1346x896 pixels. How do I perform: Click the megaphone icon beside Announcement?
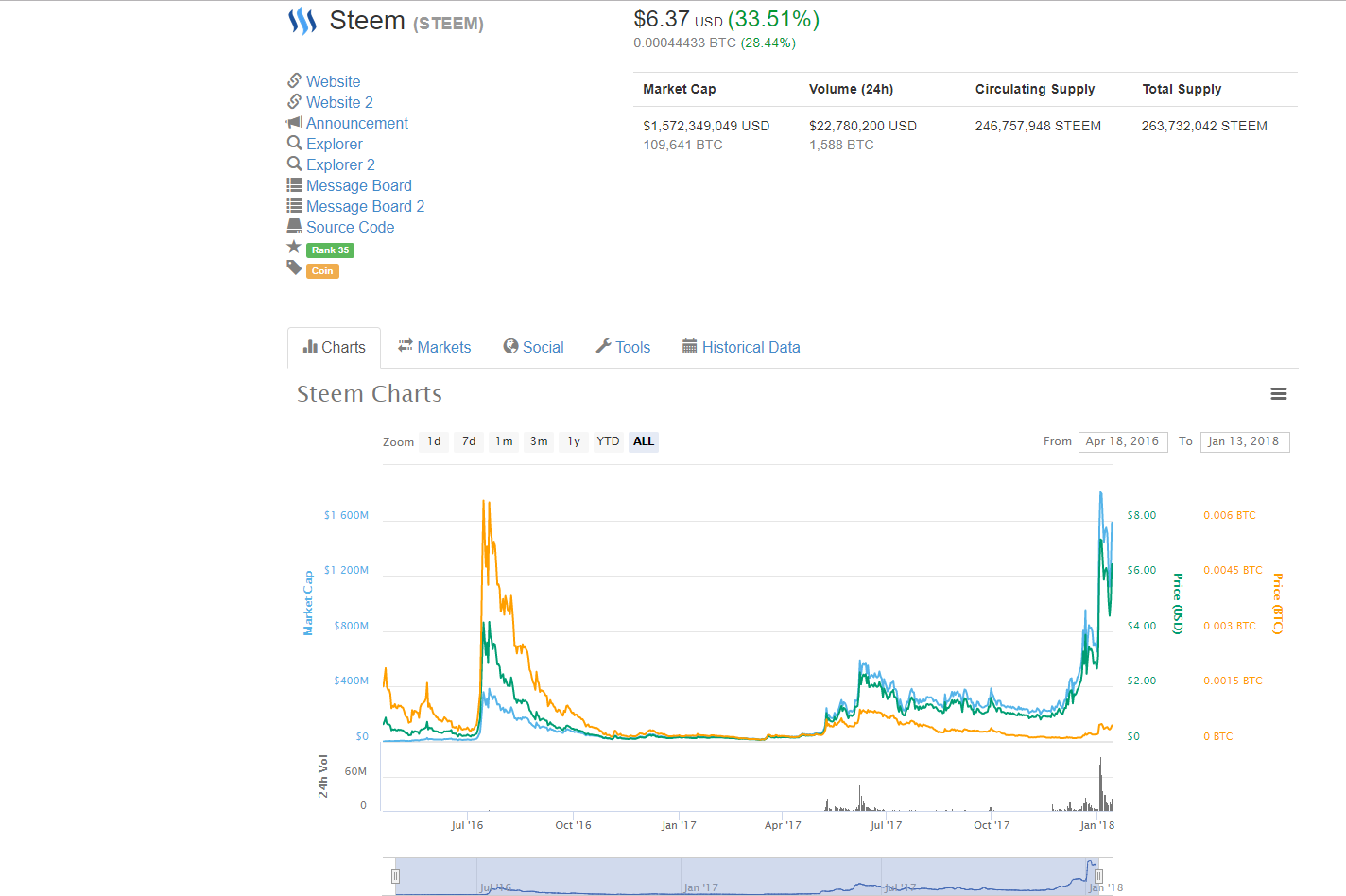[x=295, y=122]
